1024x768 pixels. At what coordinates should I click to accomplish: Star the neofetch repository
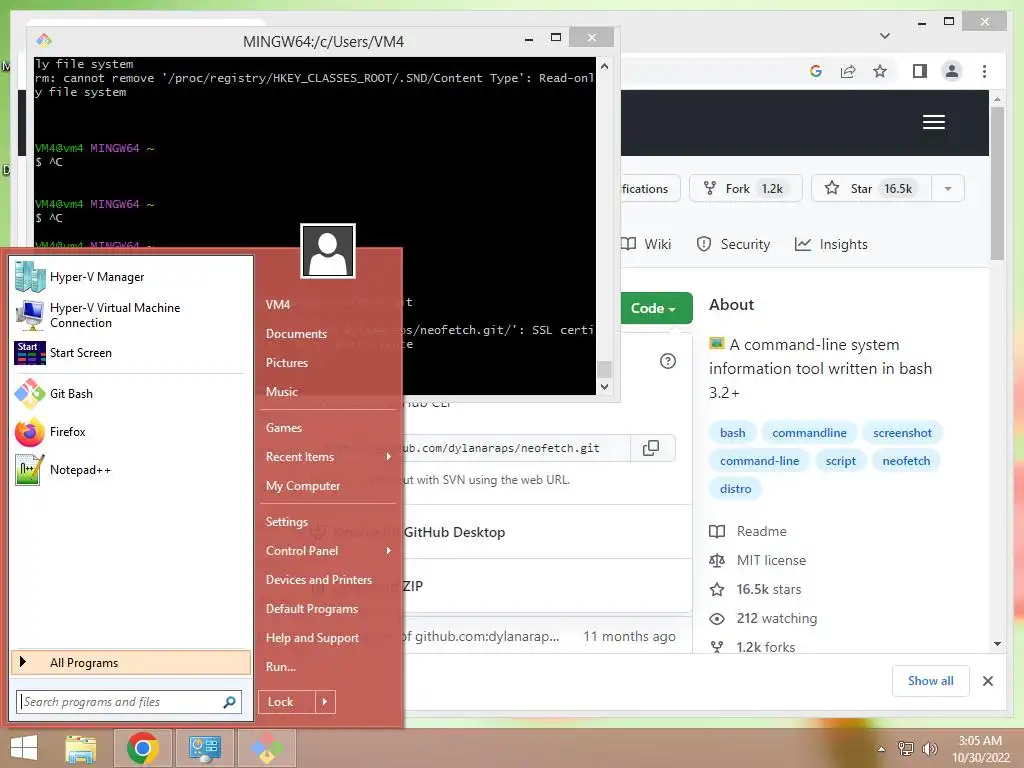coord(872,189)
